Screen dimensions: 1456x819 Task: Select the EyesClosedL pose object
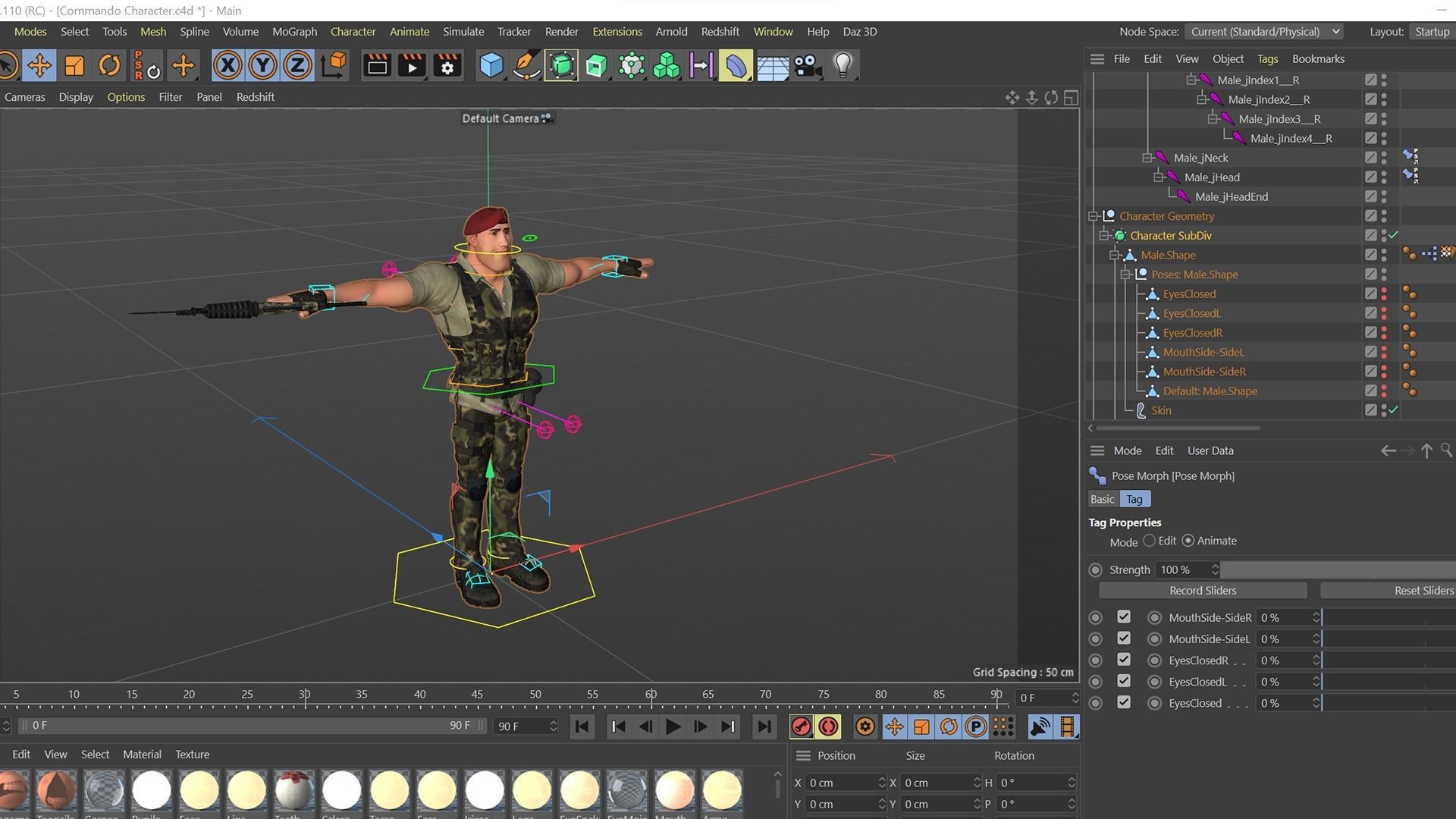(x=1191, y=313)
